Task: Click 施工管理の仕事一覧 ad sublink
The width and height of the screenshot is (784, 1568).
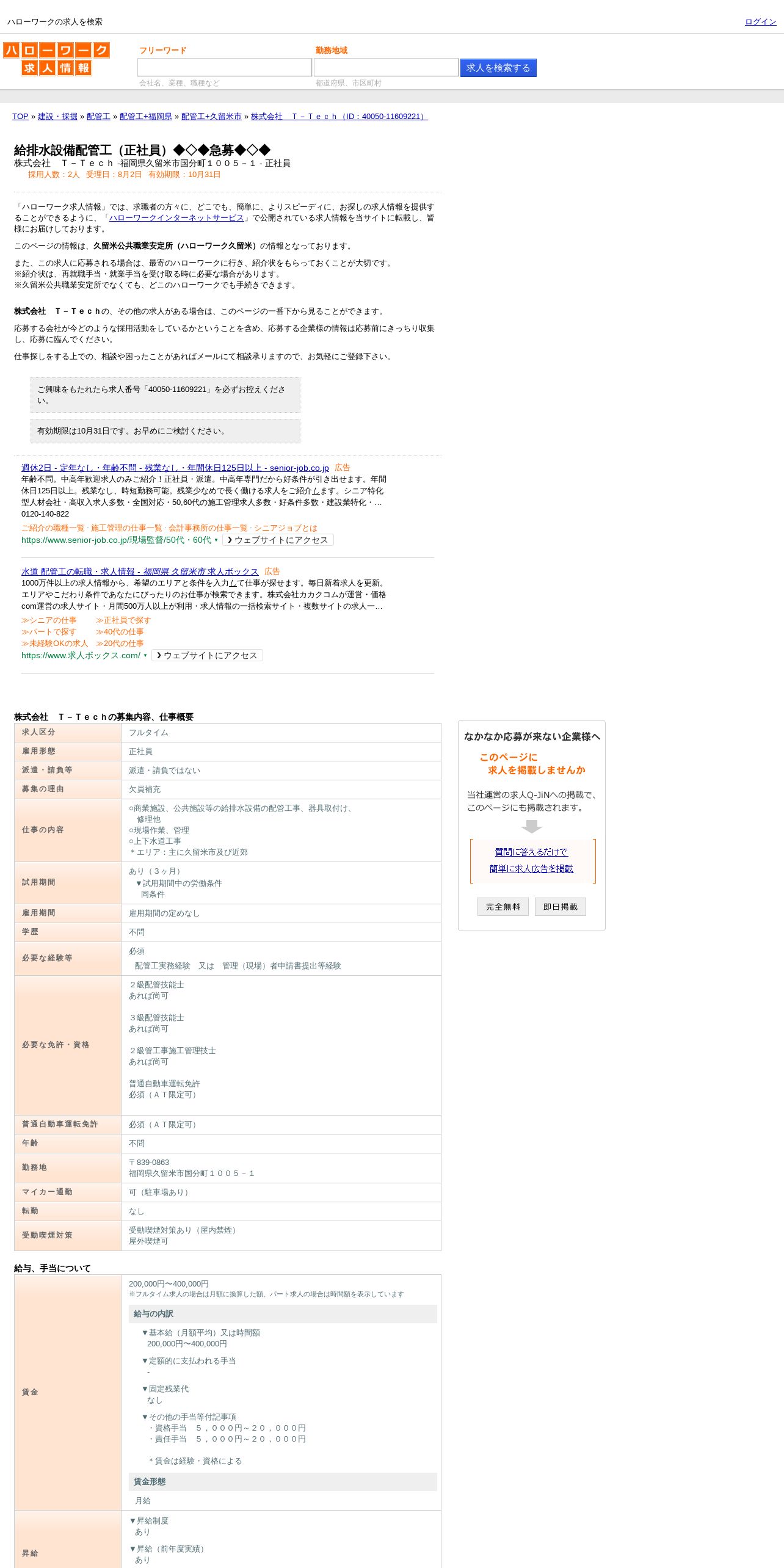Action: [x=126, y=528]
